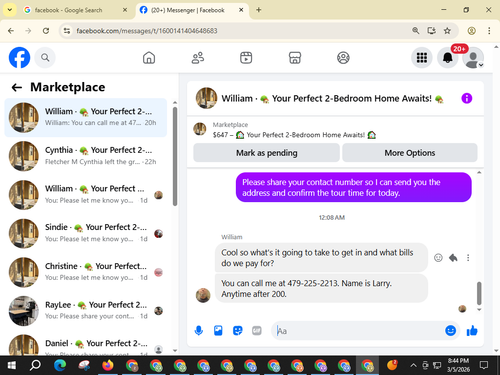Open the Video/Reels icon in top navigation
This screenshot has width=500, height=375.
tap(246, 58)
